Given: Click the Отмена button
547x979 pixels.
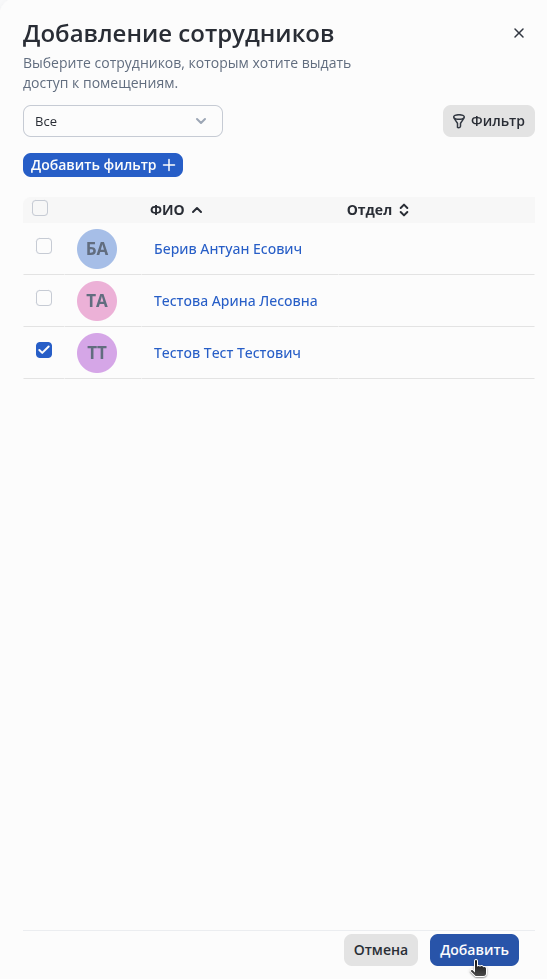Looking at the screenshot, I should (381, 950).
